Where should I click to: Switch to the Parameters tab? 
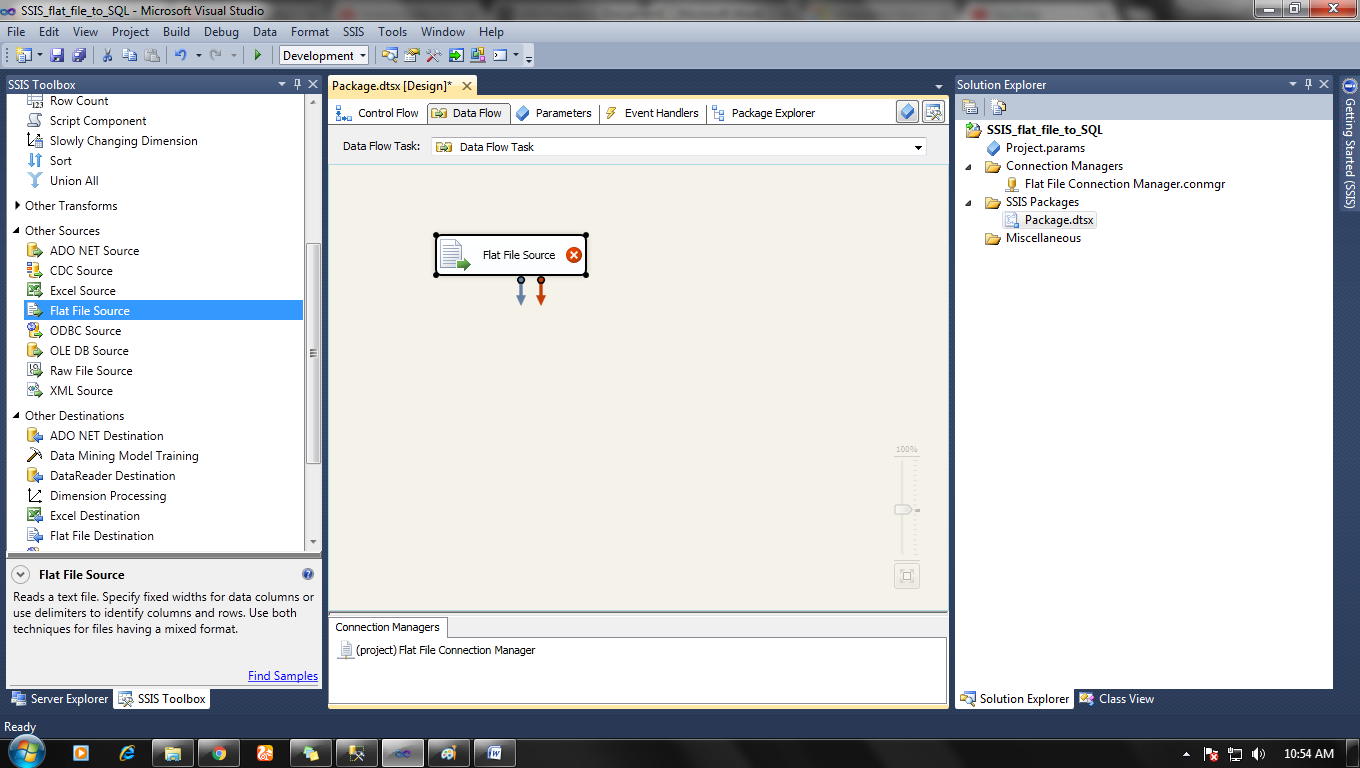pos(554,113)
